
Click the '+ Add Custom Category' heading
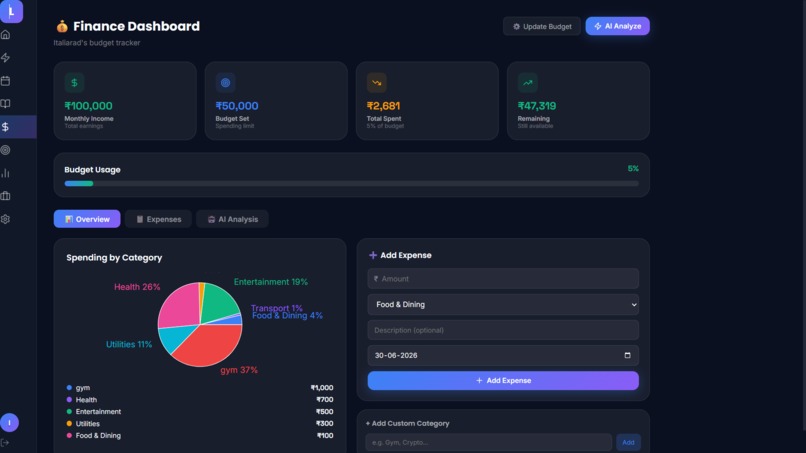click(x=408, y=423)
